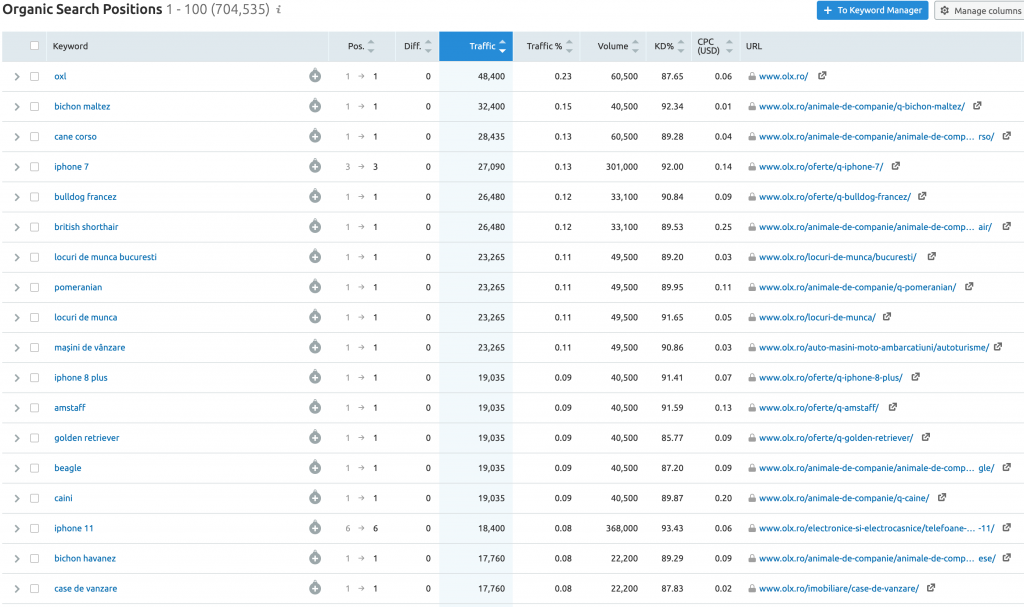This screenshot has width=1024, height=607.
Task: Expand the 'oxl' row details
Action: pos(17,76)
